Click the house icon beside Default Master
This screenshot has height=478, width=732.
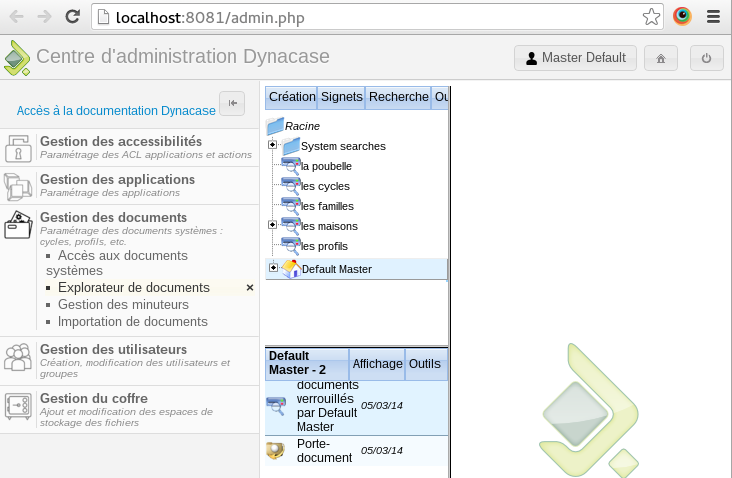coord(291,269)
